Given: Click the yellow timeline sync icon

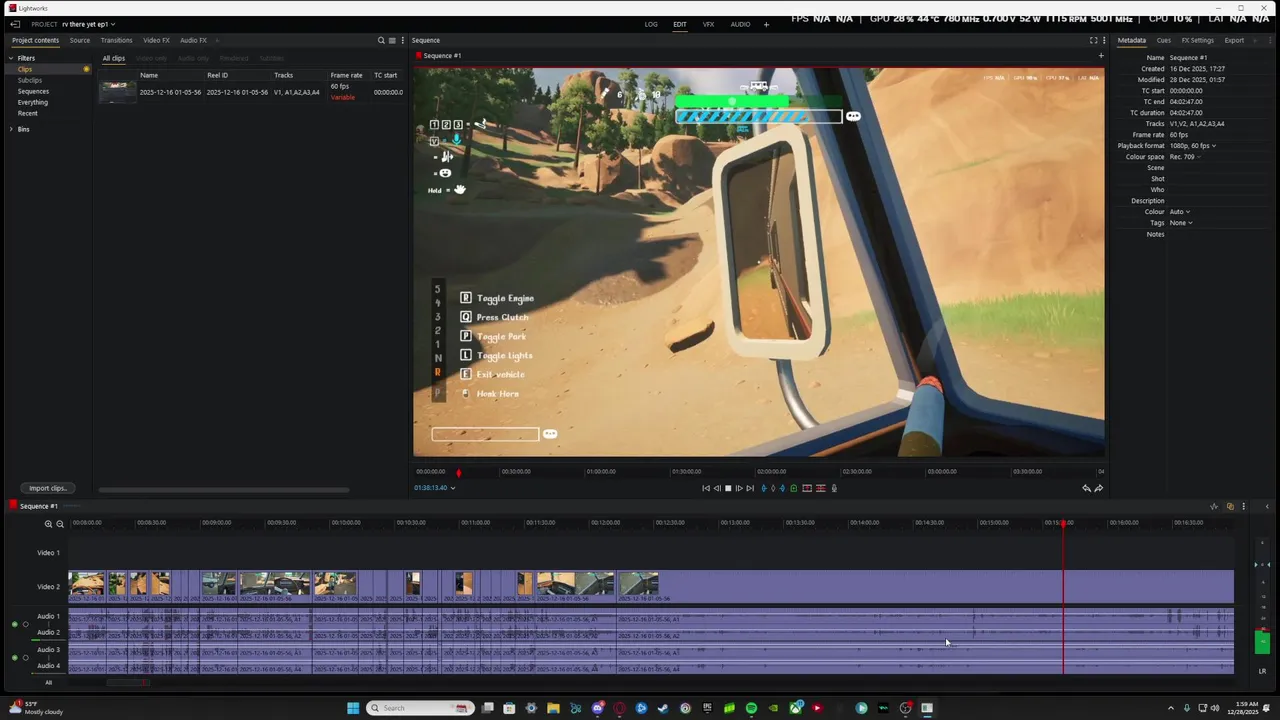Looking at the screenshot, I should point(1230,506).
